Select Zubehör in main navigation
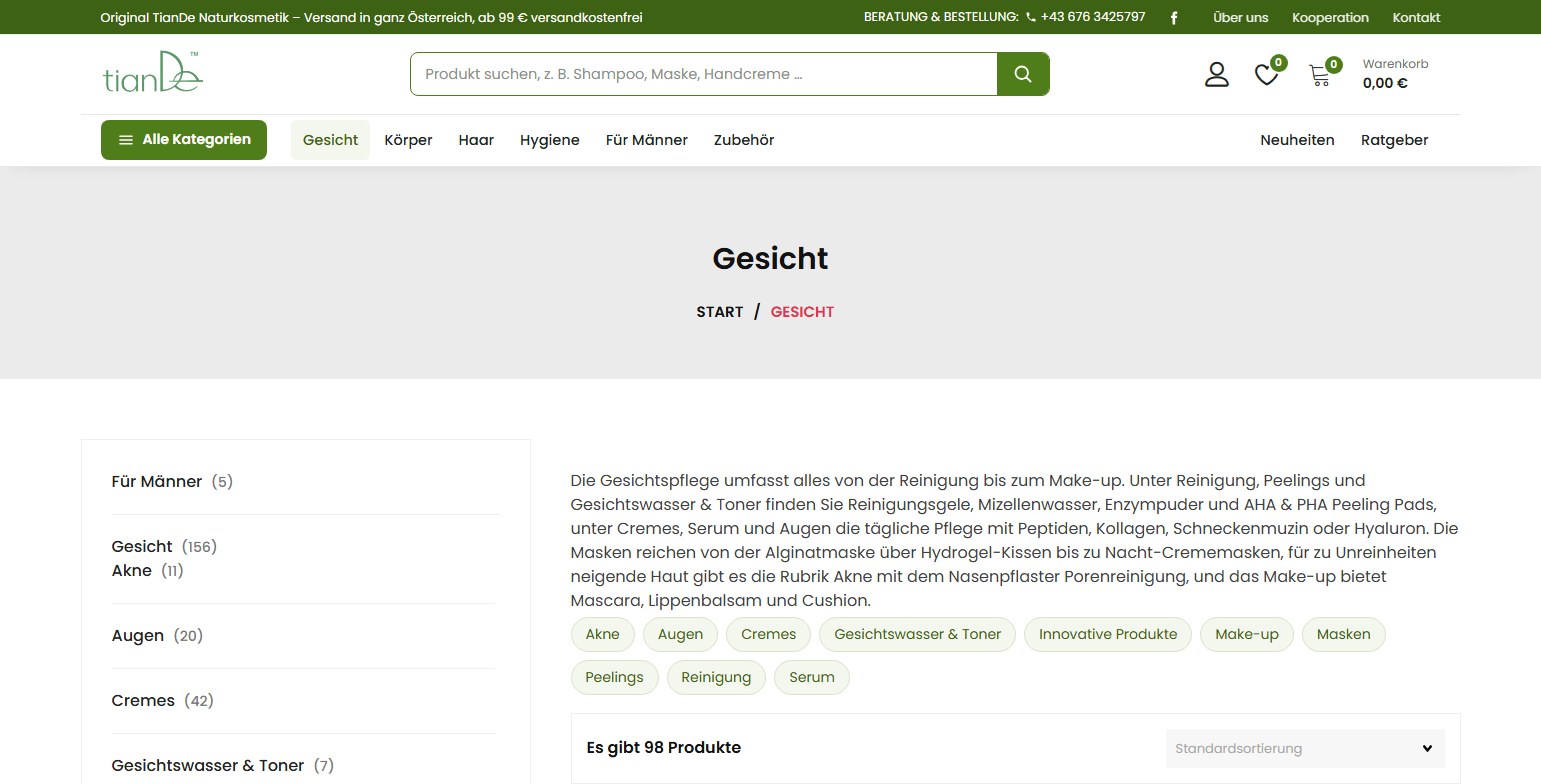The width and height of the screenshot is (1541, 784). pyautogui.click(x=744, y=140)
